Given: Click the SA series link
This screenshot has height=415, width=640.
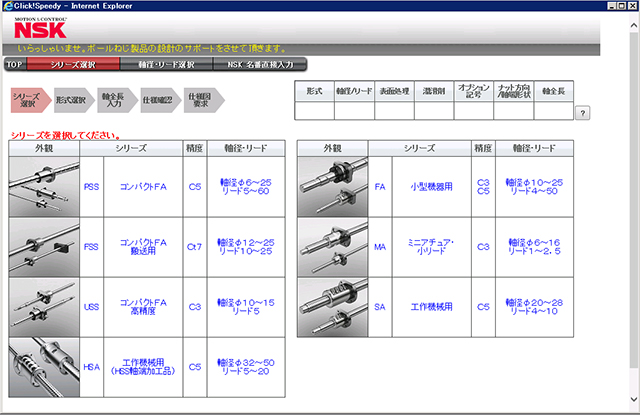Looking at the screenshot, I should click(380, 307).
